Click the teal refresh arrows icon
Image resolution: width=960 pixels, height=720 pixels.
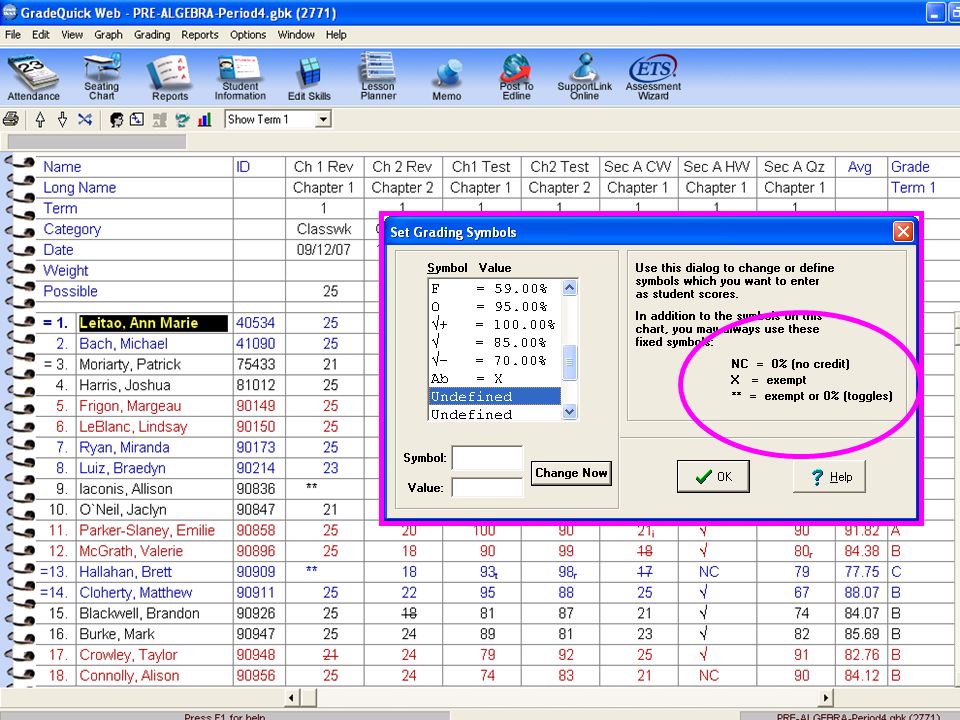(182, 119)
